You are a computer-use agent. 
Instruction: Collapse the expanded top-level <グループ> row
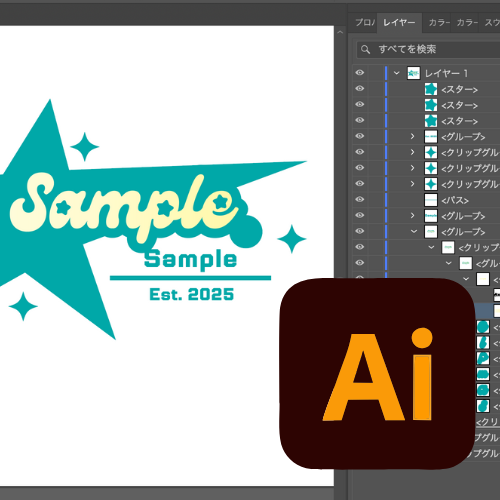tap(414, 231)
